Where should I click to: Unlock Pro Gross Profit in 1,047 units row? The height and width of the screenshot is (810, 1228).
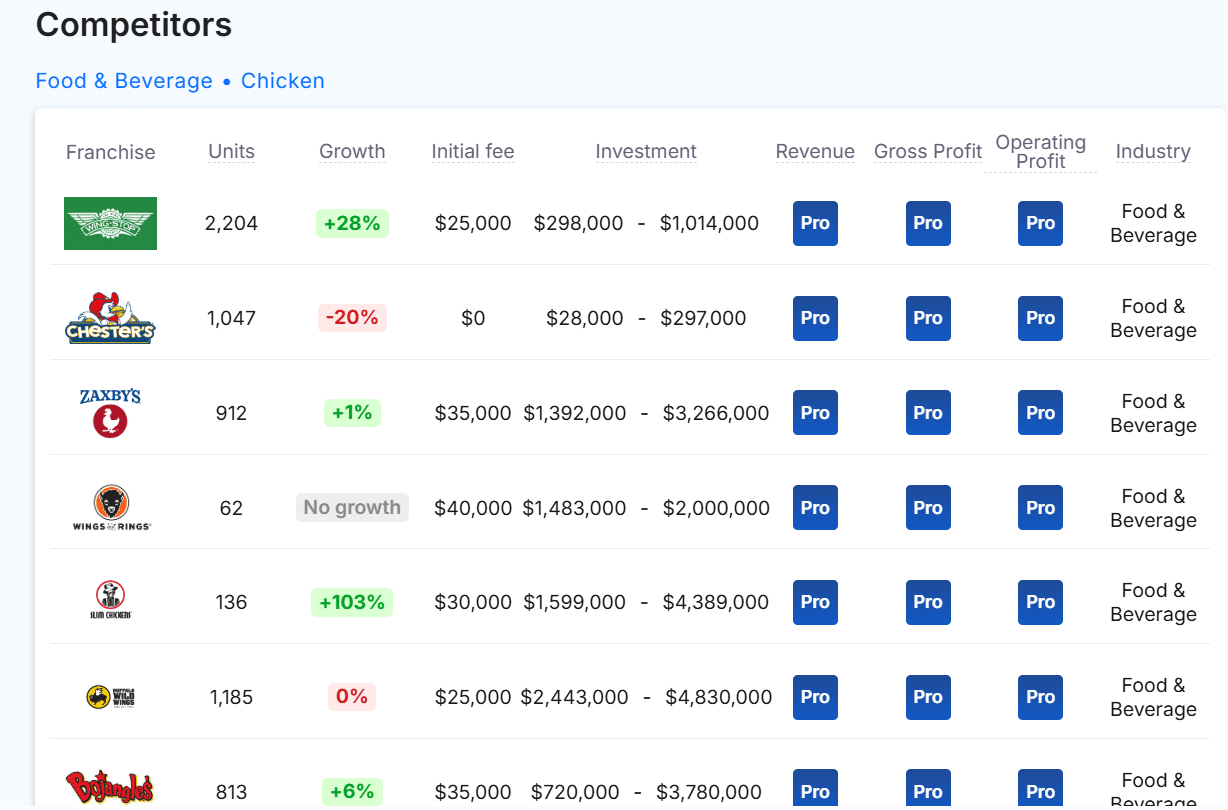click(928, 318)
